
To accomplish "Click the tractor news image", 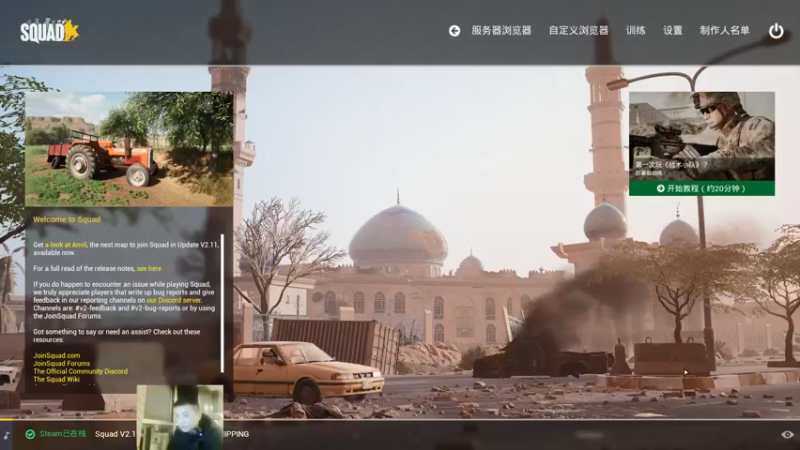I will 129,149.
